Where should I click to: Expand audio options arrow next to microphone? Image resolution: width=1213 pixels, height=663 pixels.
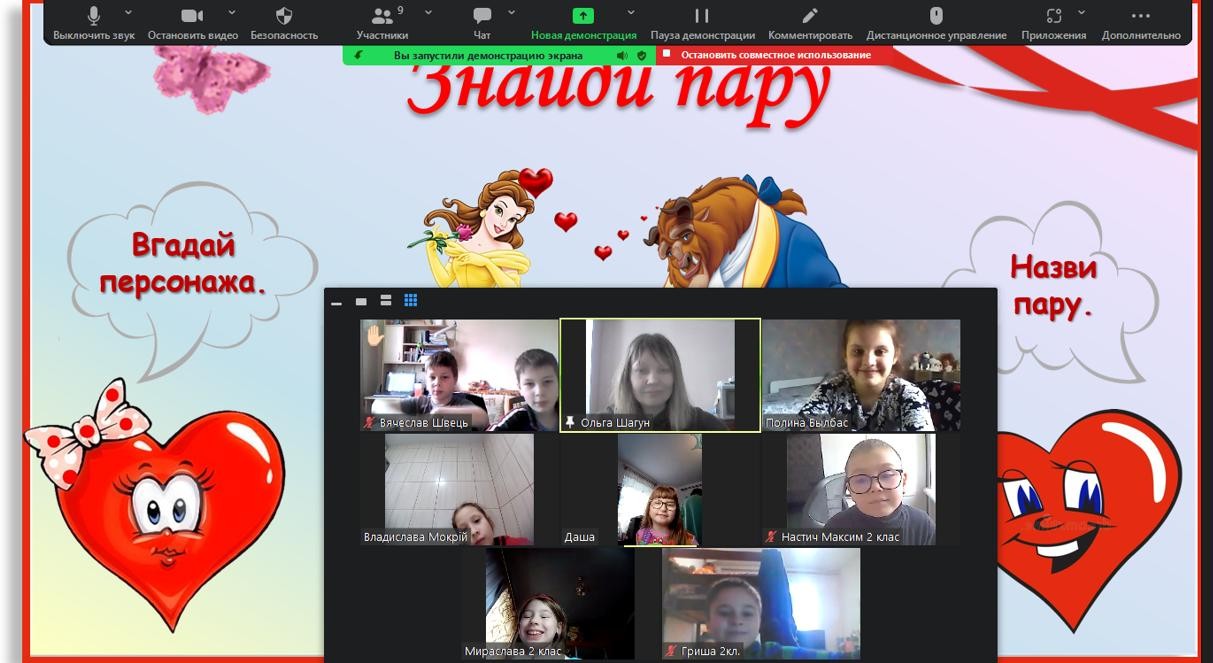(x=128, y=13)
